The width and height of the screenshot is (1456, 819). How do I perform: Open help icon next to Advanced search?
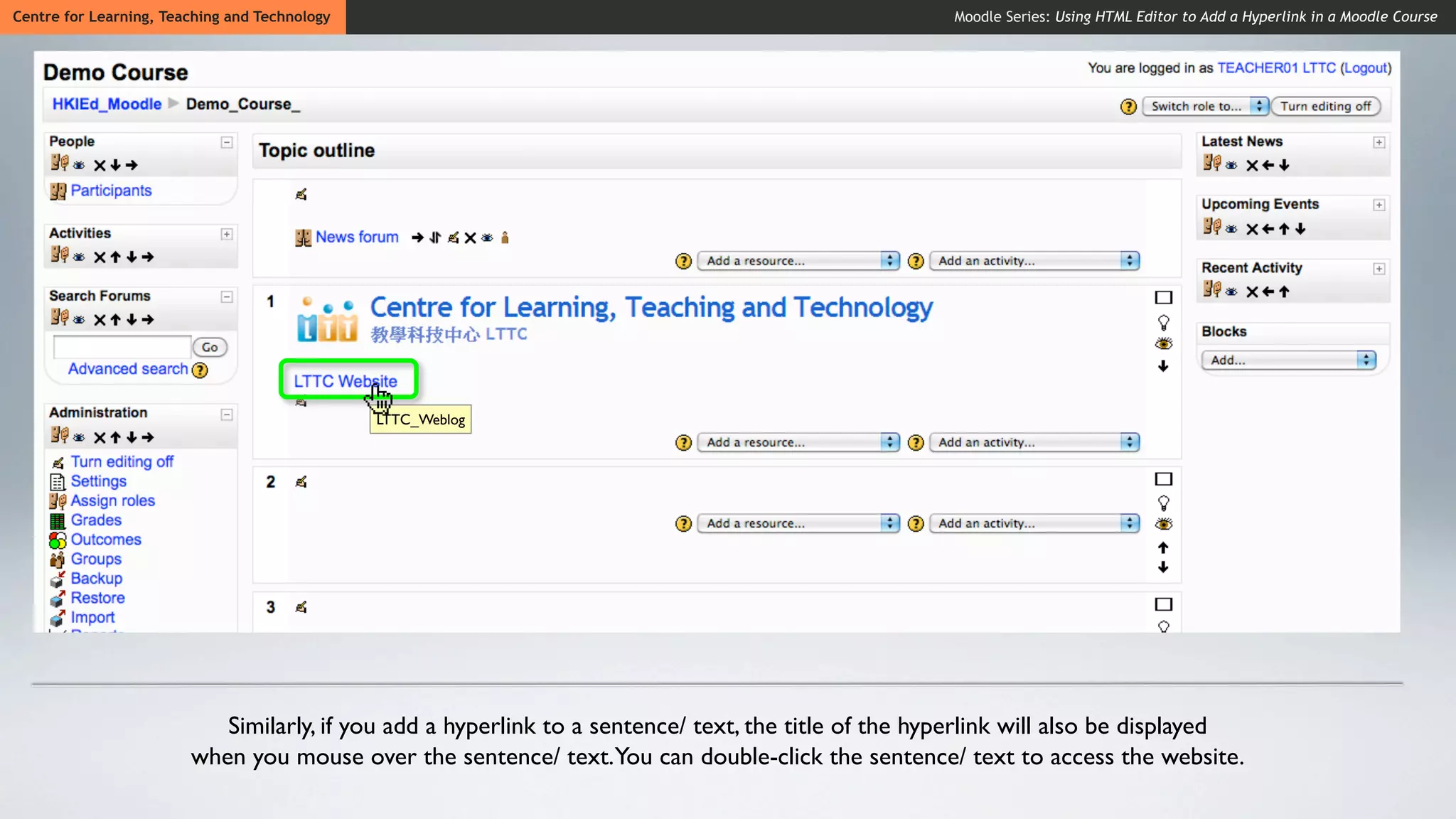pos(200,370)
